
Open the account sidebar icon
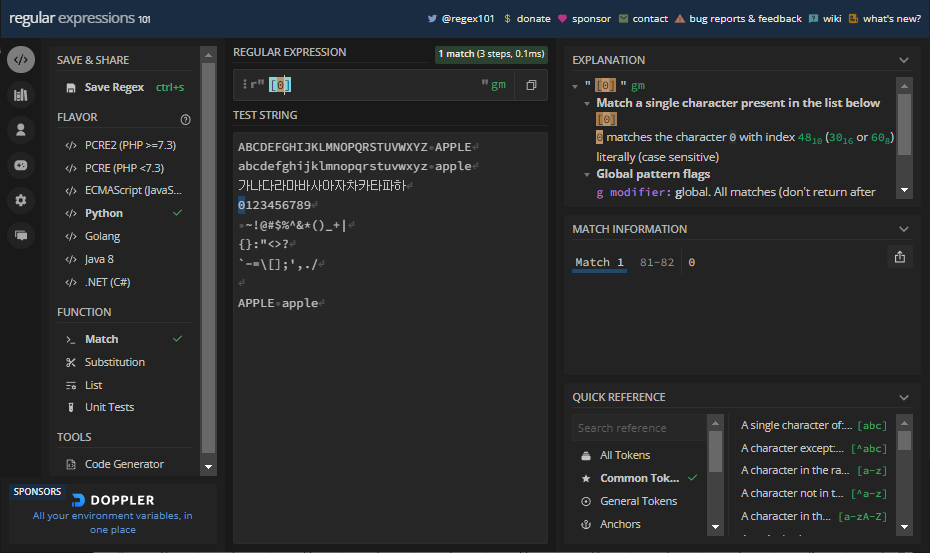coord(21,130)
